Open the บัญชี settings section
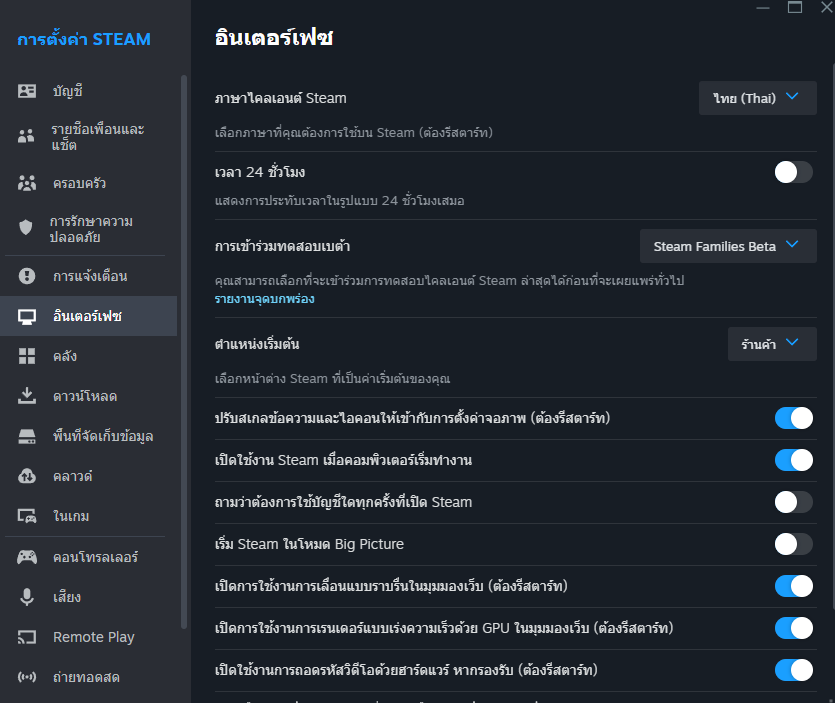 coord(88,91)
